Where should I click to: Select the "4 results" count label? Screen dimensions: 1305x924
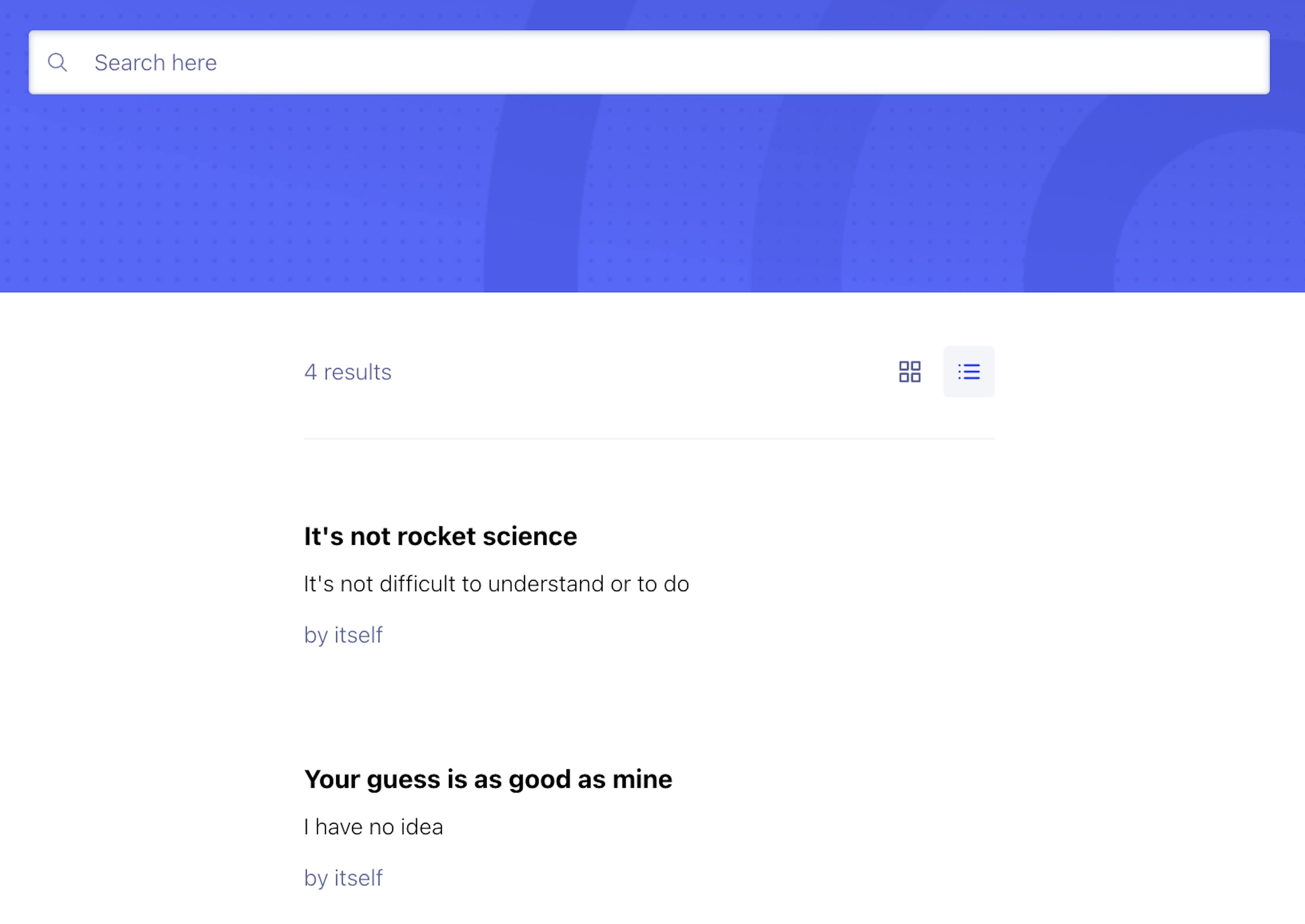[348, 372]
